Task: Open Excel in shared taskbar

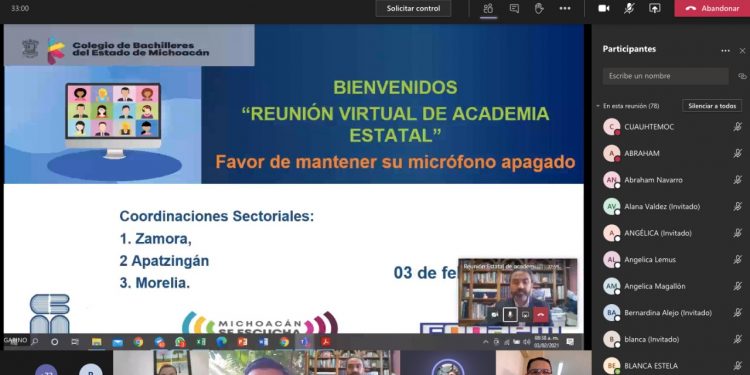Action: tap(201, 342)
